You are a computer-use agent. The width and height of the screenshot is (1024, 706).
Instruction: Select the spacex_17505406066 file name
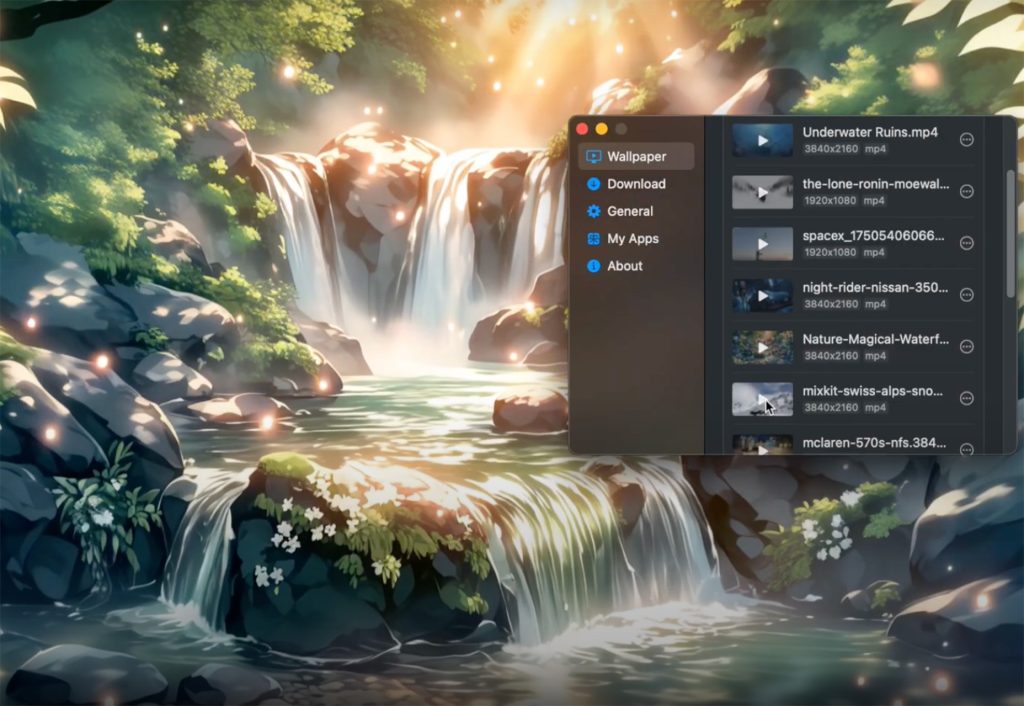873,236
